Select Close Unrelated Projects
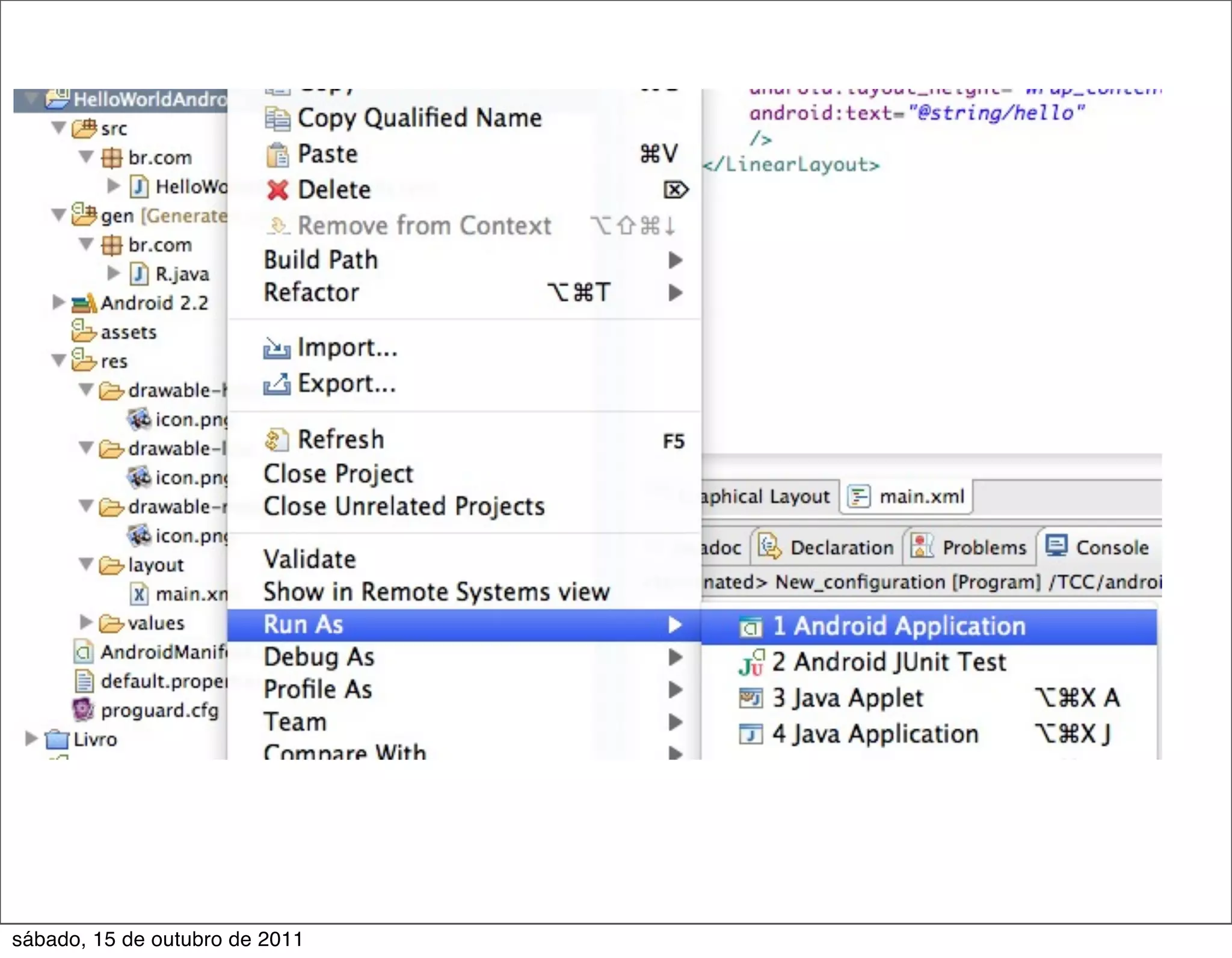 coord(404,506)
